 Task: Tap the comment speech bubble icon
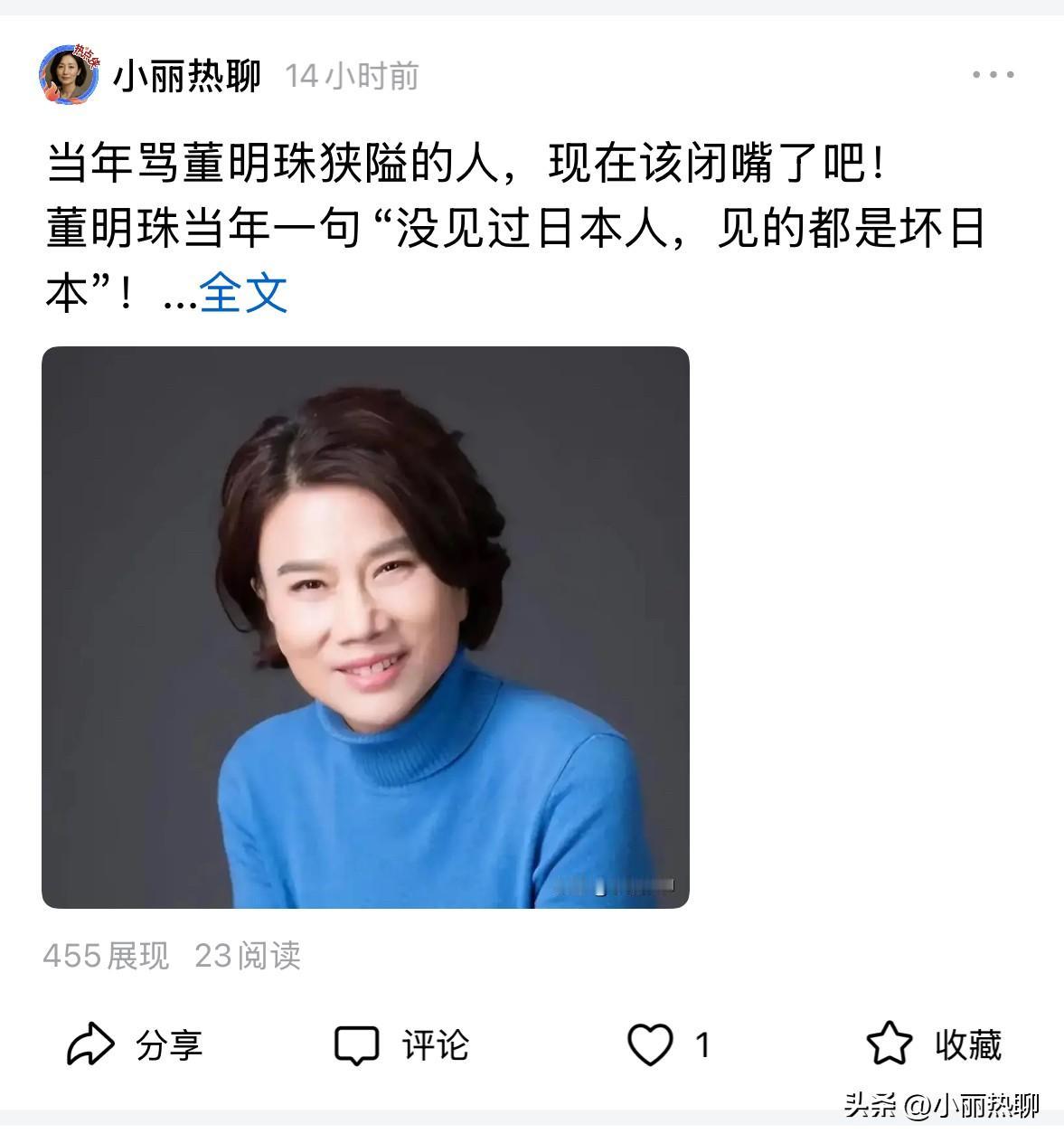(356, 1046)
